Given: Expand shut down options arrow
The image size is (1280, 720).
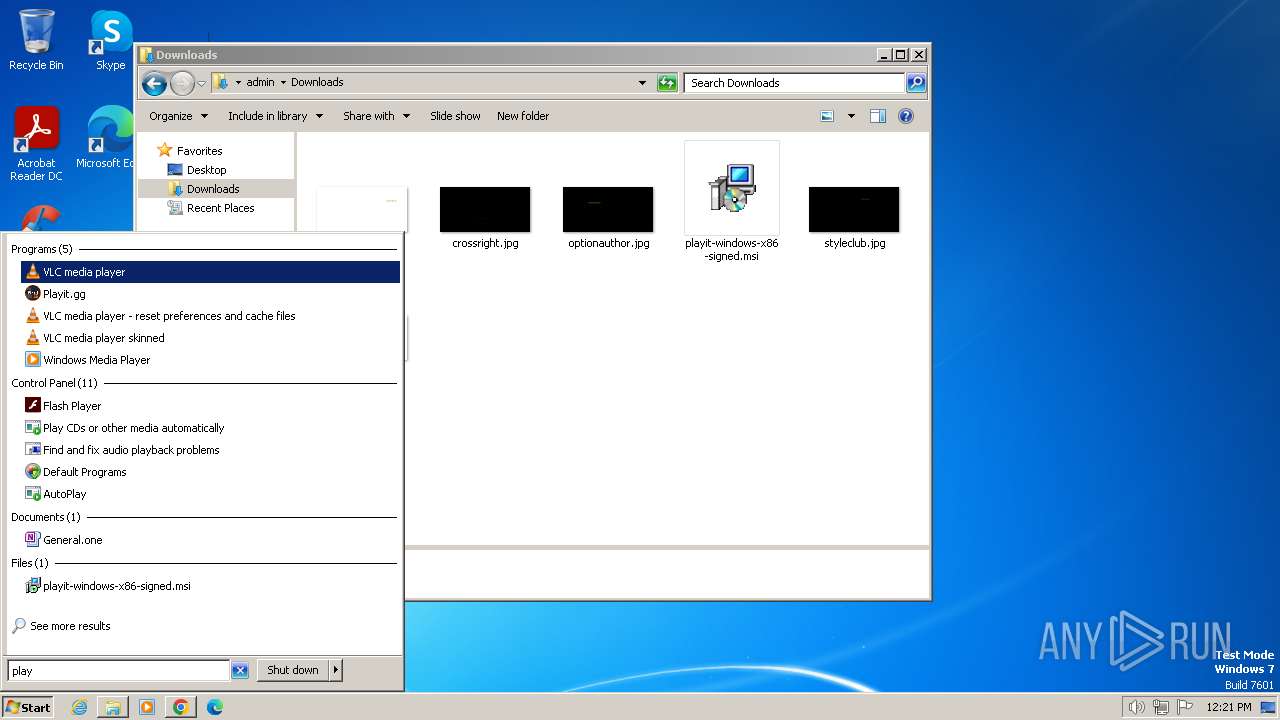Looking at the screenshot, I should pos(336,671).
